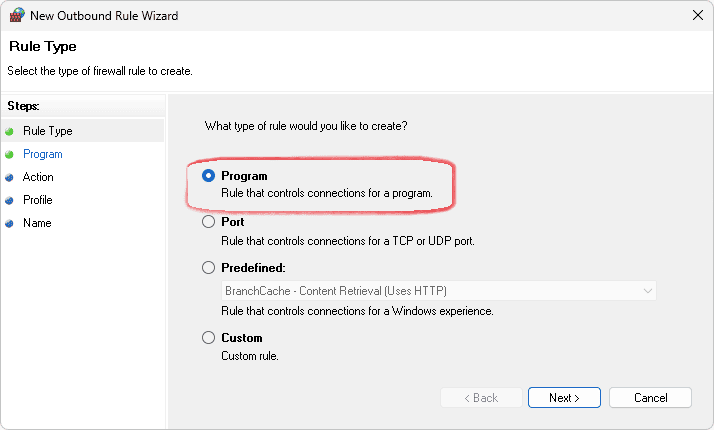Click the green bullet beside Program step
This screenshot has height=430, width=714.
click(x=10, y=154)
